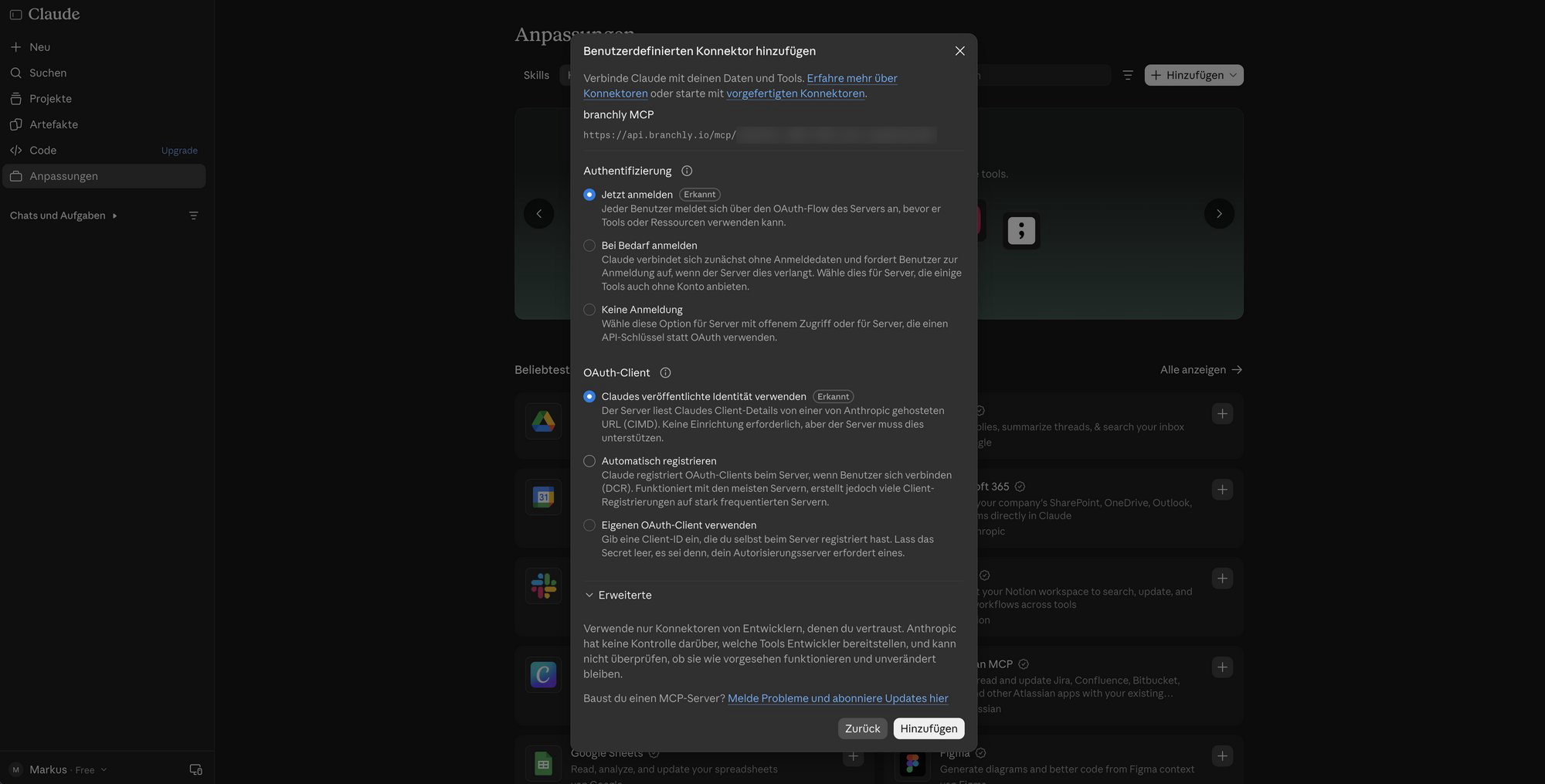Viewport: 1545px width, 784px height.
Task: Click the Upgrade link beside Code
Action: pyautogui.click(x=179, y=151)
